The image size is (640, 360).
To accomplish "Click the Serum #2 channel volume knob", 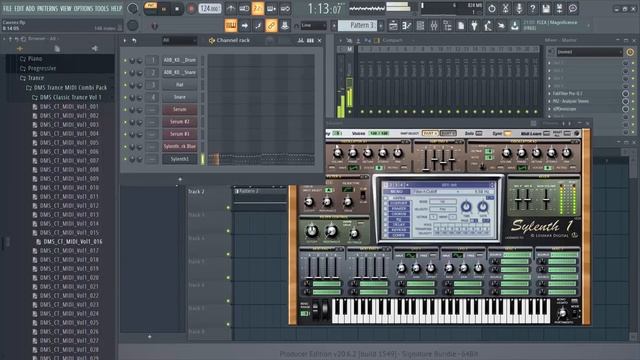I will (x=140, y=122).
